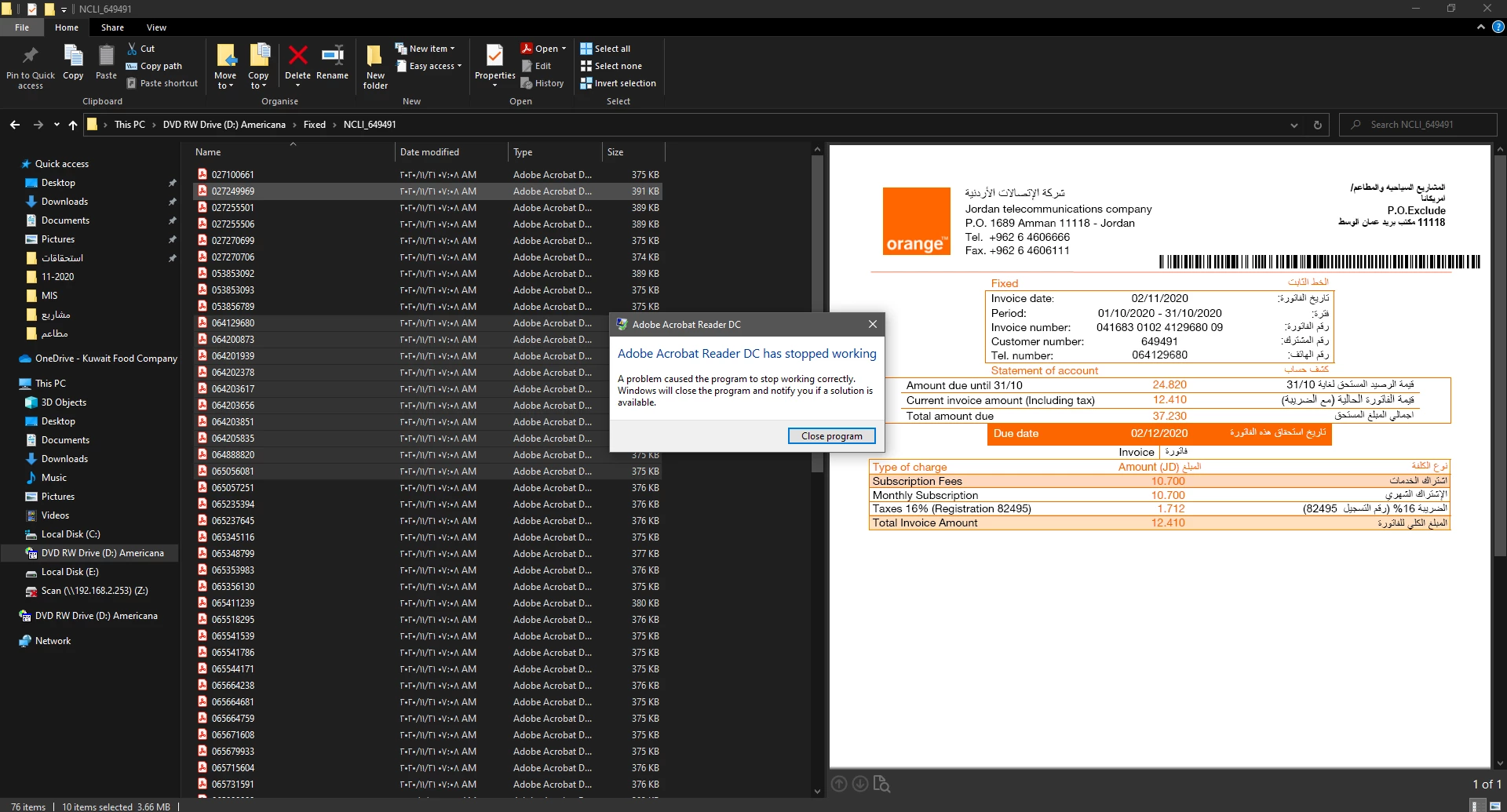1507x812 pixels.
Task: Expand the New item menu
Action: tap(425, 49)
